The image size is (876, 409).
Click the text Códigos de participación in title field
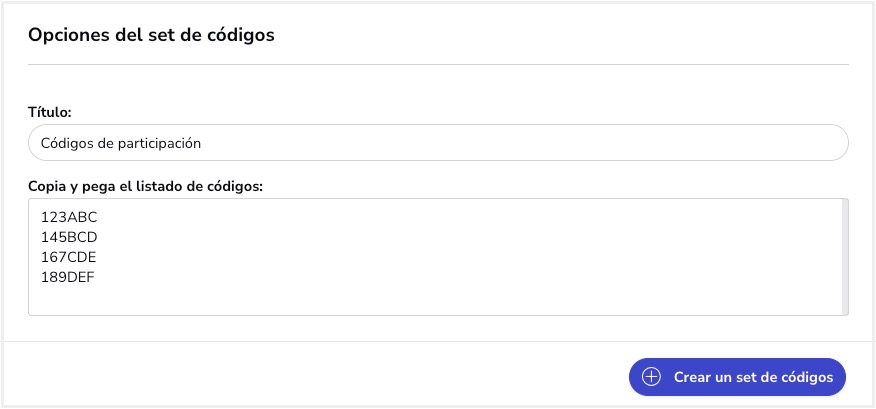(121, 144)
